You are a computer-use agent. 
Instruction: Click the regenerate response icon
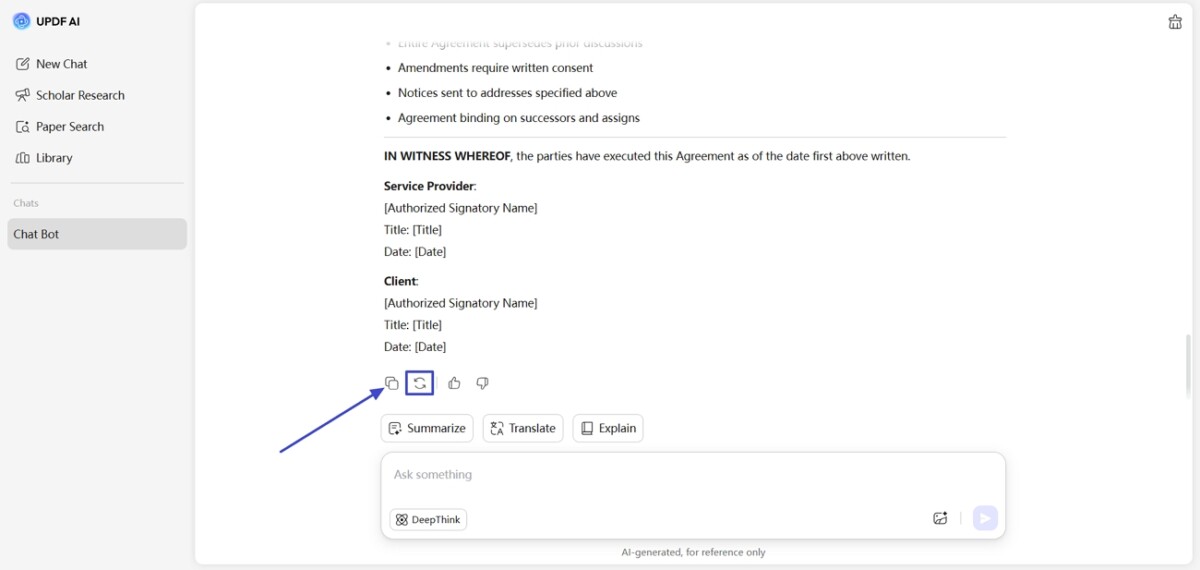click(420, 383)
